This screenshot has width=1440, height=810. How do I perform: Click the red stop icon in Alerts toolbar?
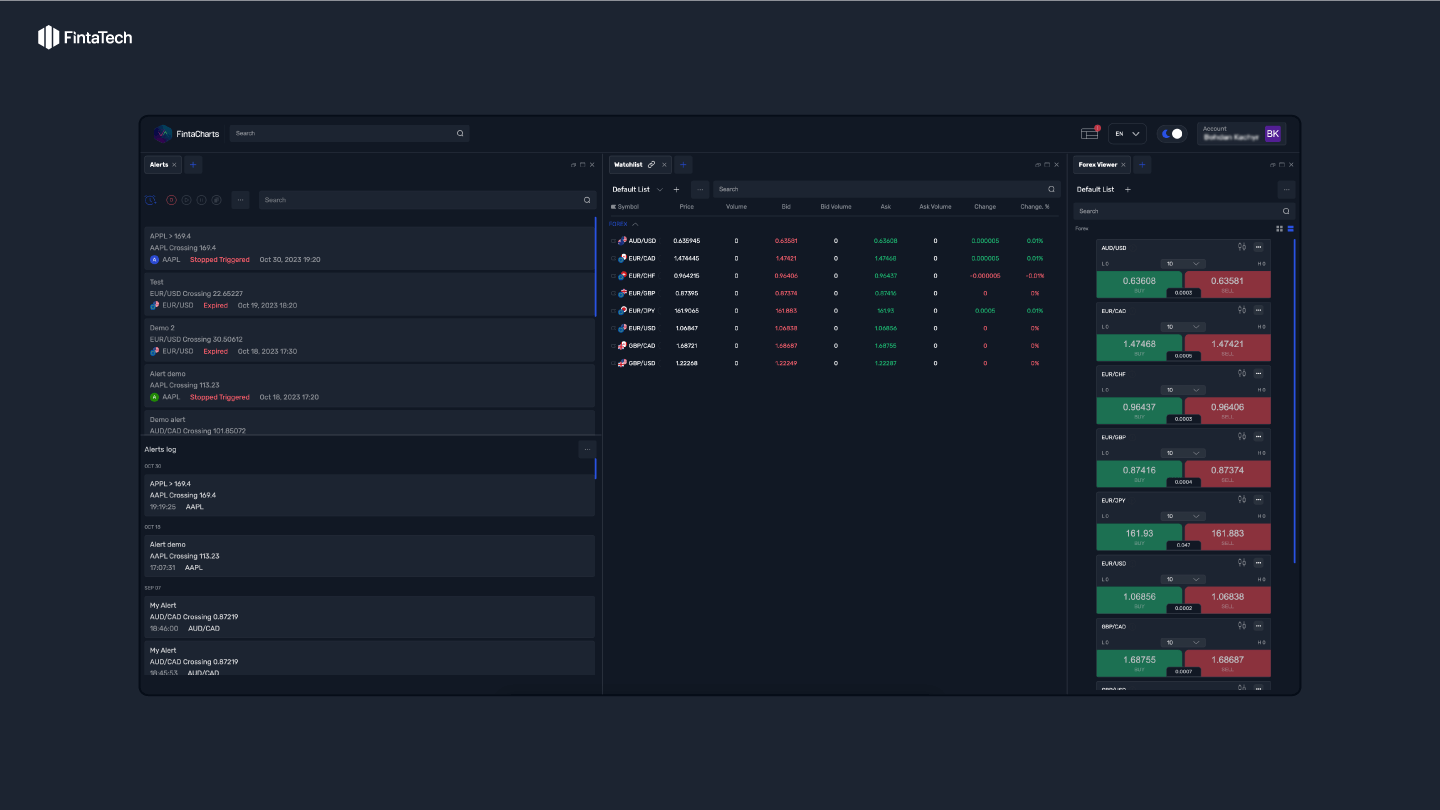pos(171,200)
